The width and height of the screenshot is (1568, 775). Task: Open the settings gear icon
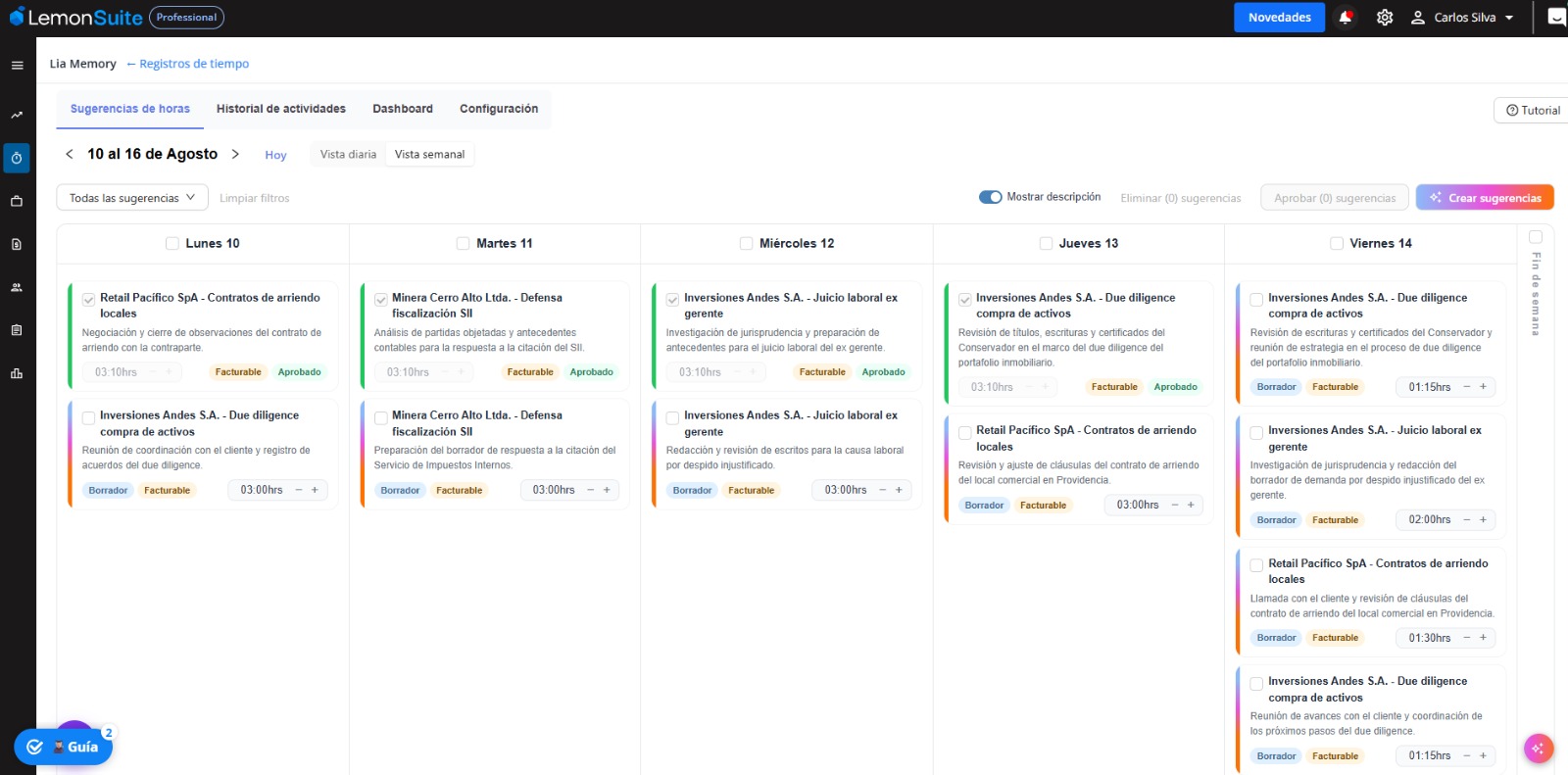coord(1385,18)
